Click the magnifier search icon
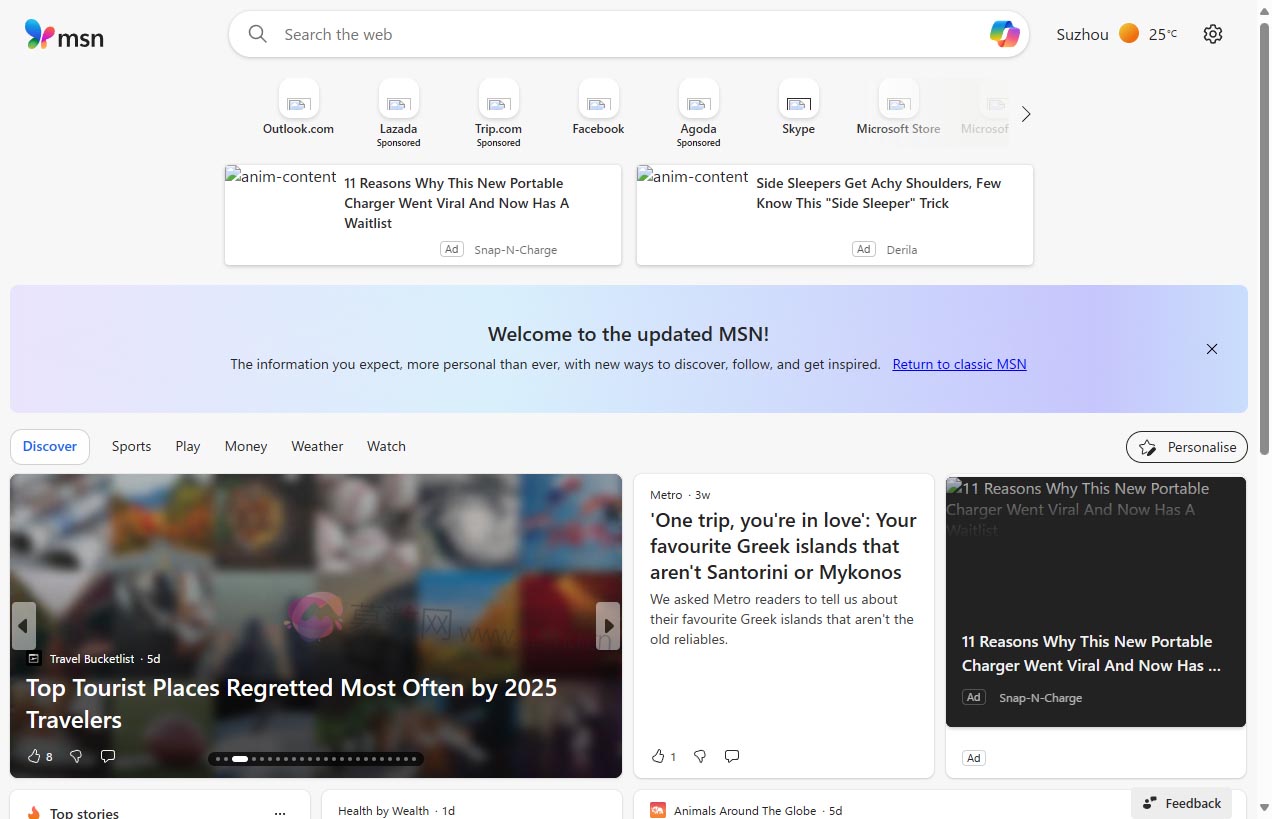The image size is (1272, 819). coord(258,34)
